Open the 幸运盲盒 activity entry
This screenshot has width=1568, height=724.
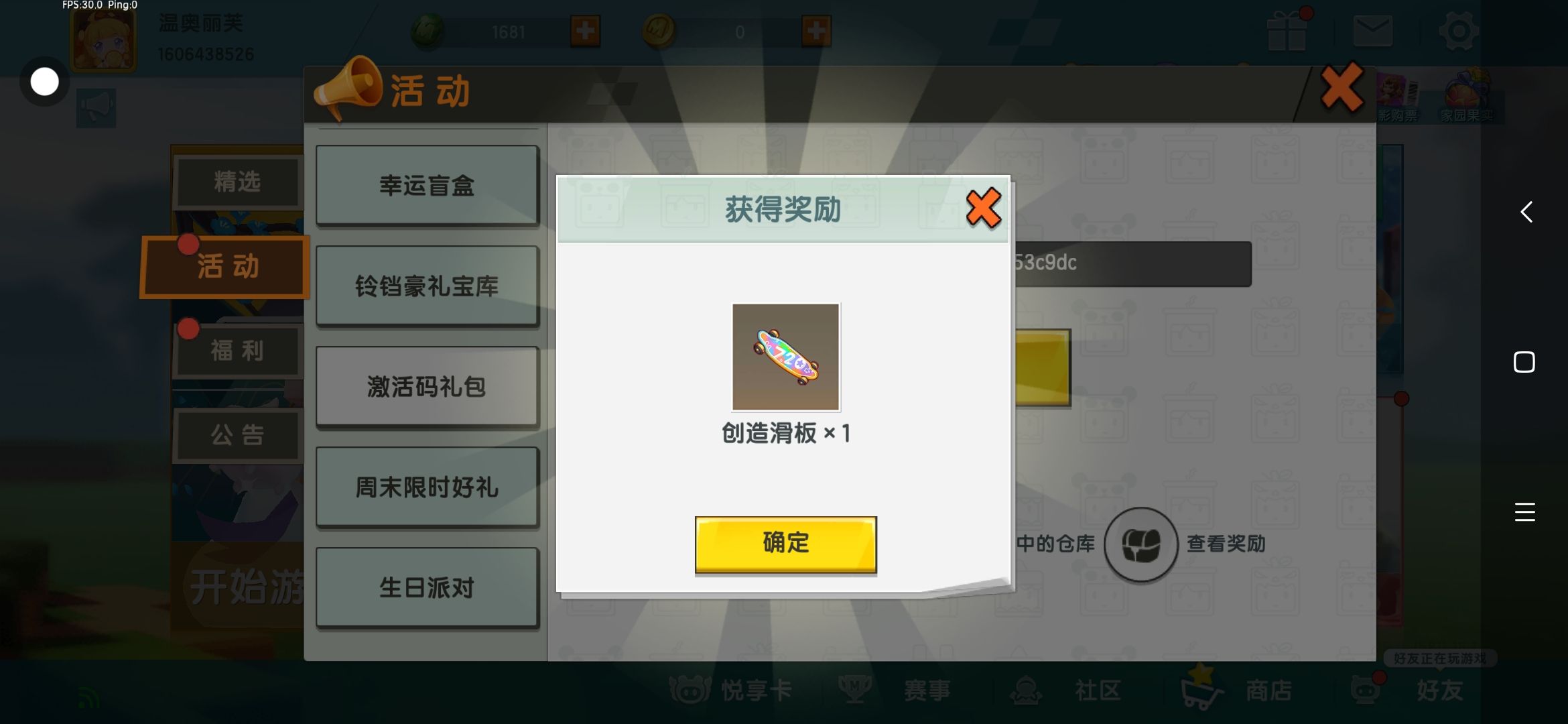(427, 185)
